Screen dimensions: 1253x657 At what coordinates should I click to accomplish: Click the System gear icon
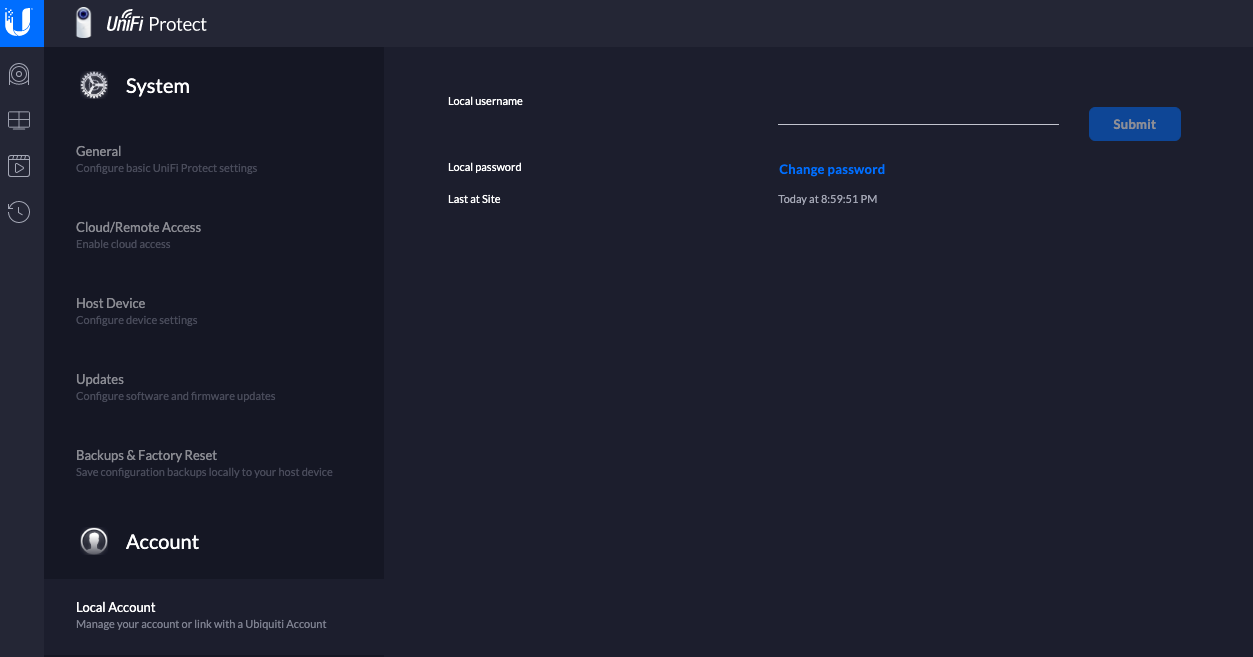point(94,86)
